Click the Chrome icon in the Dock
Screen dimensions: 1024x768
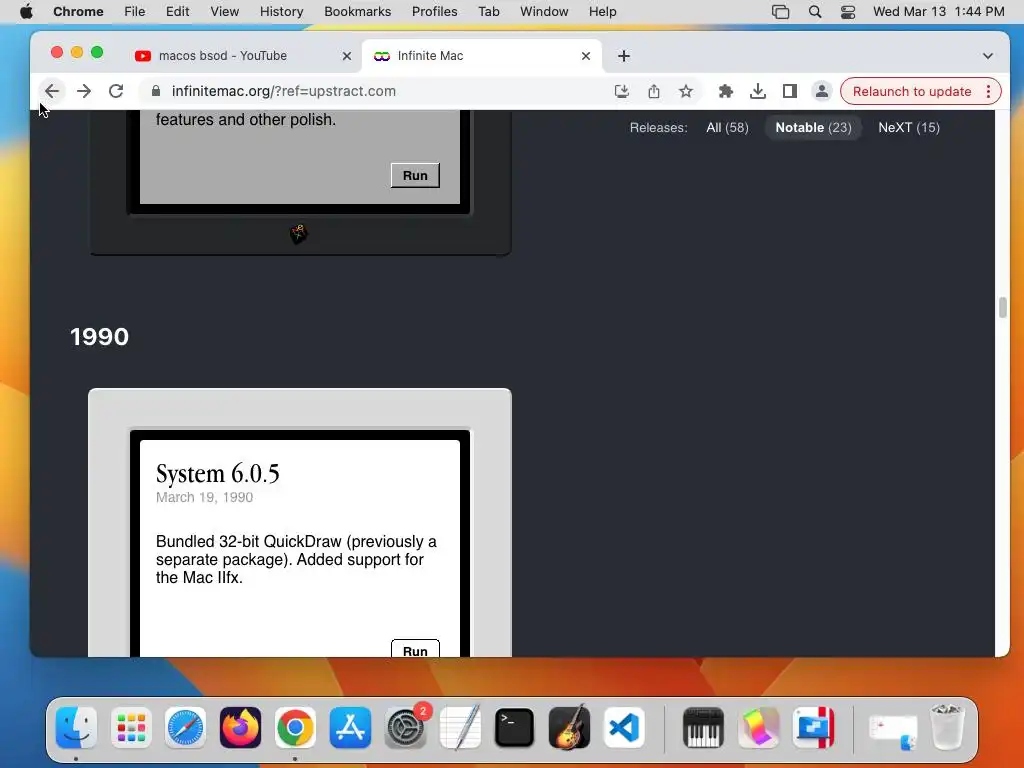(x=295, y=728)
